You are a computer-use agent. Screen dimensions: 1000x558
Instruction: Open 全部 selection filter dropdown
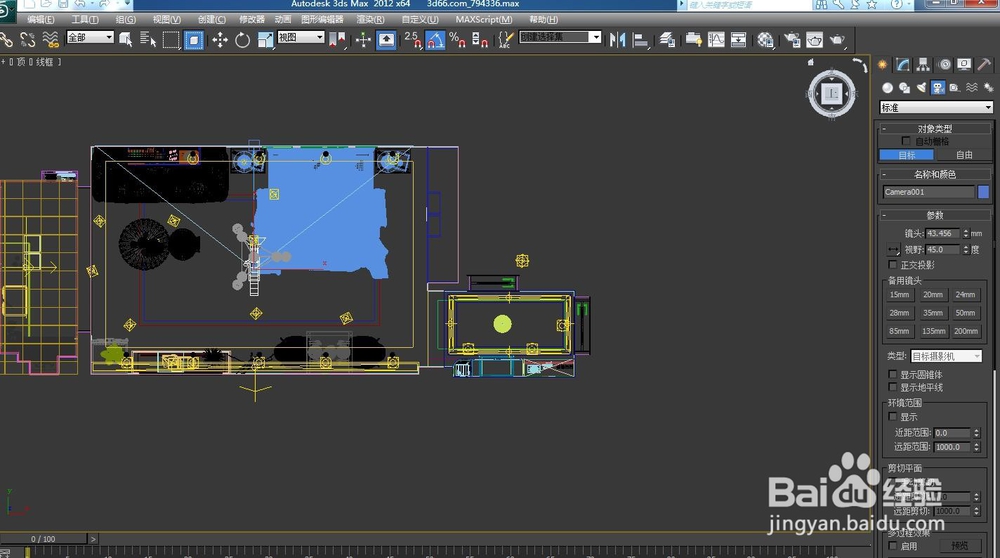point(90,38)
